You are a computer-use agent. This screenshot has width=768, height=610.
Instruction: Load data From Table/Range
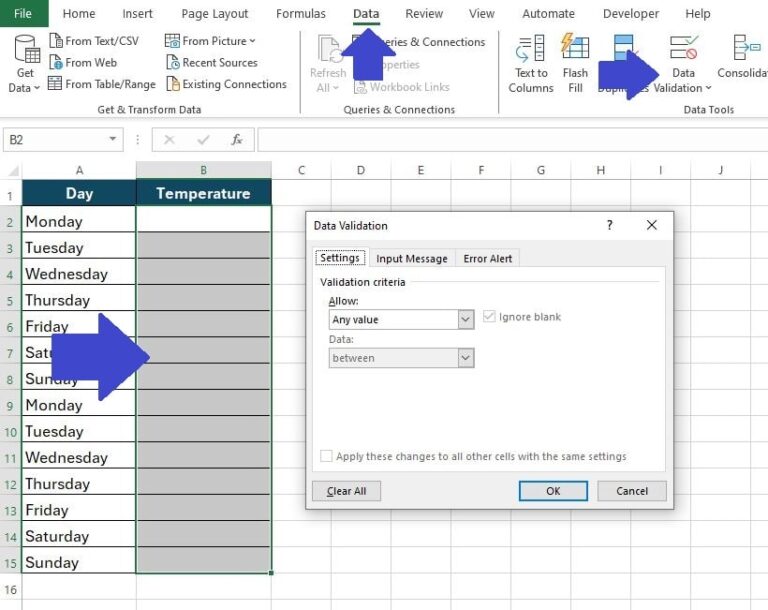point(102,84)
